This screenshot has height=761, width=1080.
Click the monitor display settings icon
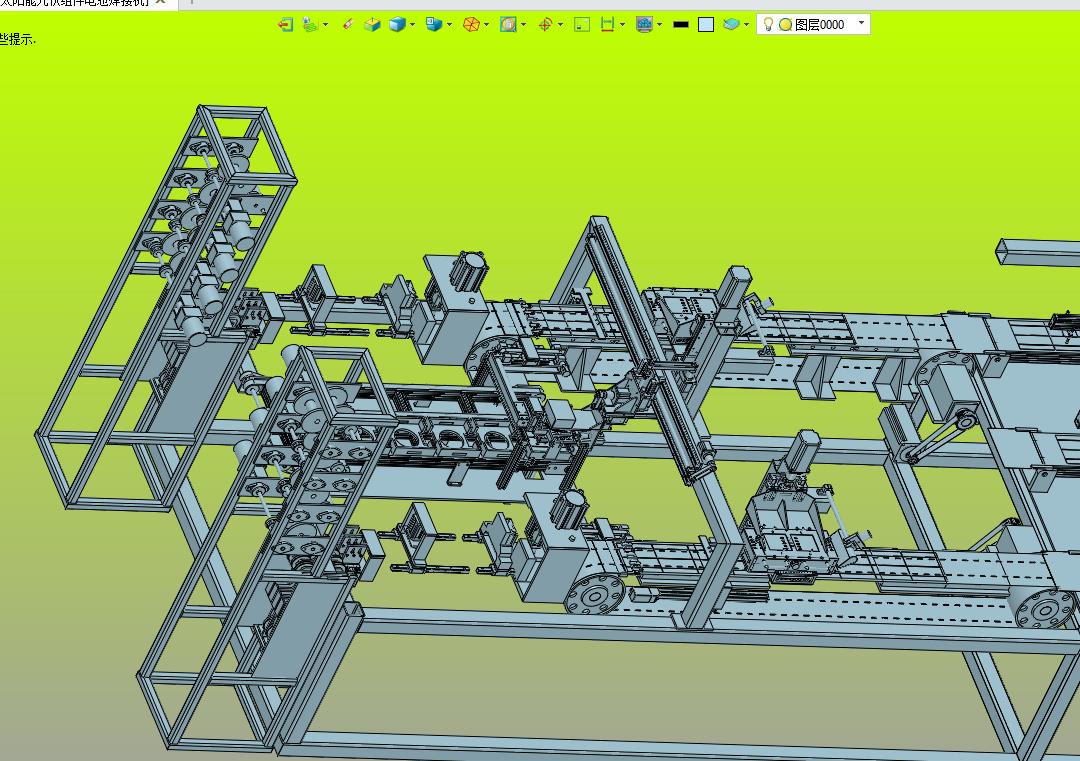(644, 25)
